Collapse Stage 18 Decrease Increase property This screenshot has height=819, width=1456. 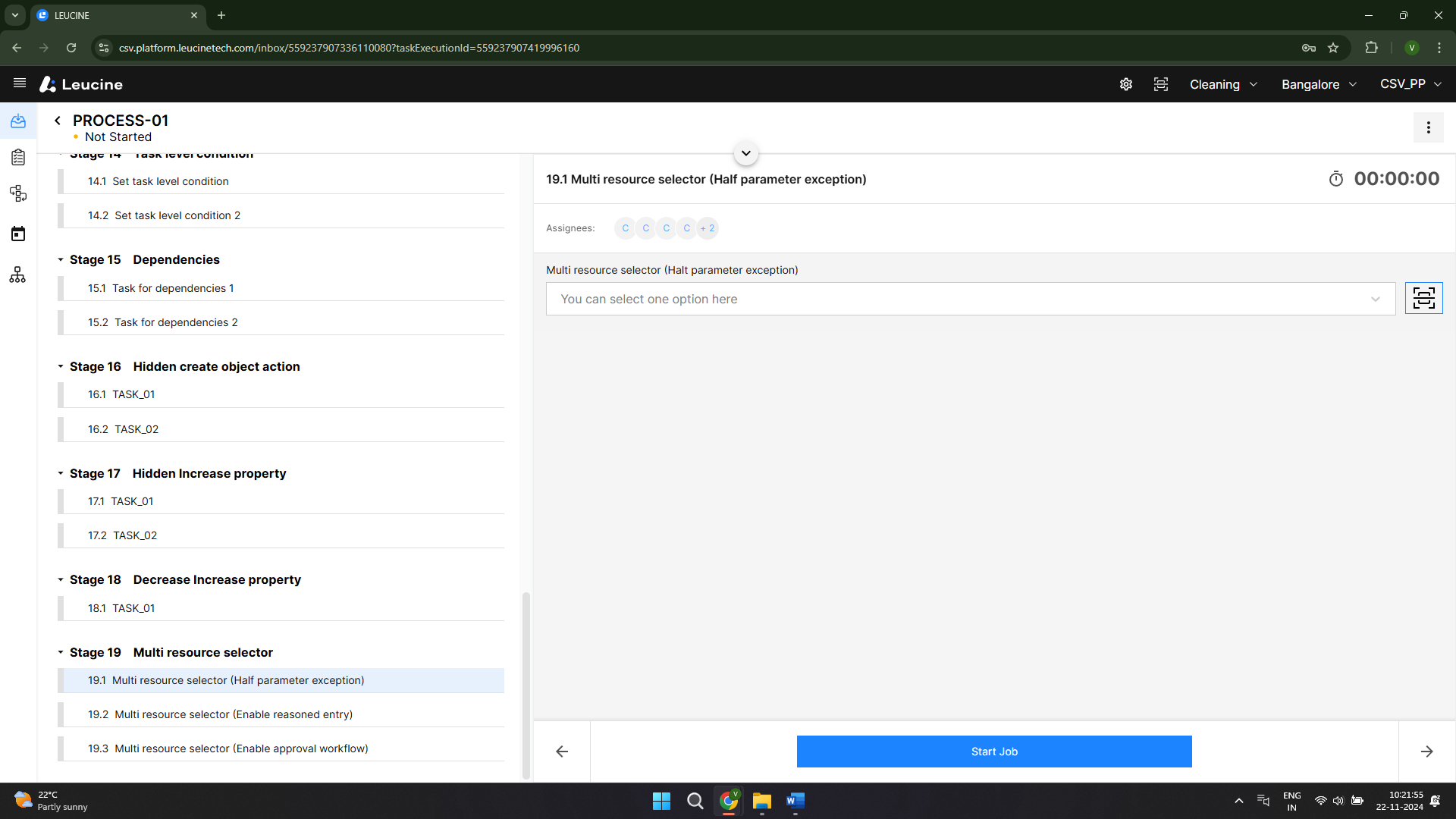61,579
